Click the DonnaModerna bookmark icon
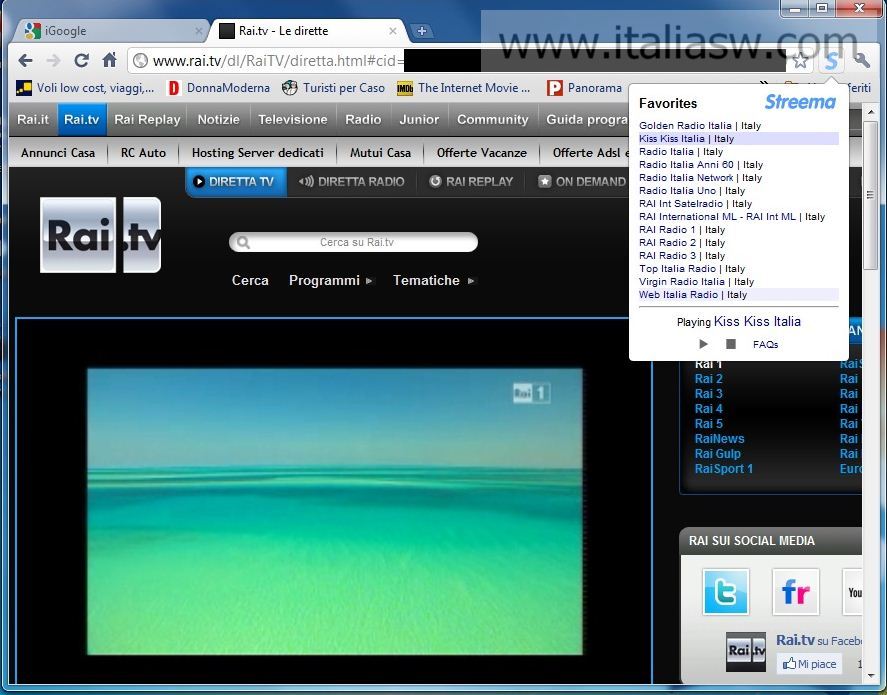 tap(174, 88)
